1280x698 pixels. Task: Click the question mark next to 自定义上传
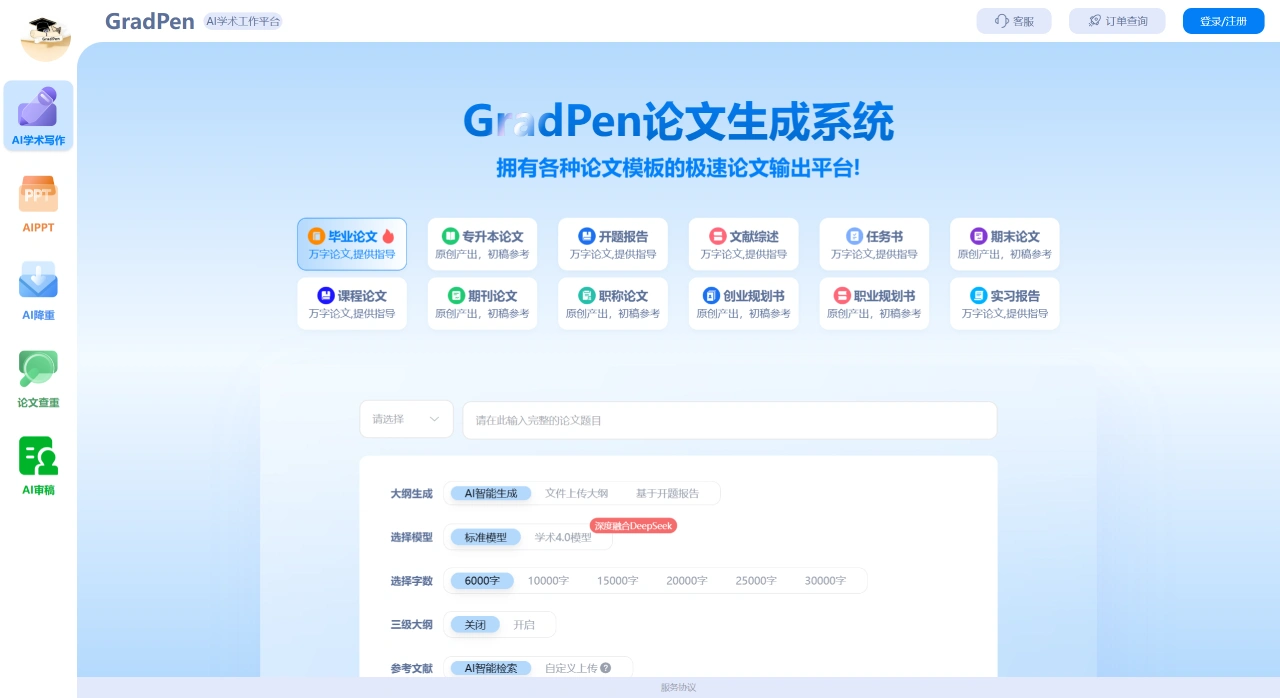point(605,668)
